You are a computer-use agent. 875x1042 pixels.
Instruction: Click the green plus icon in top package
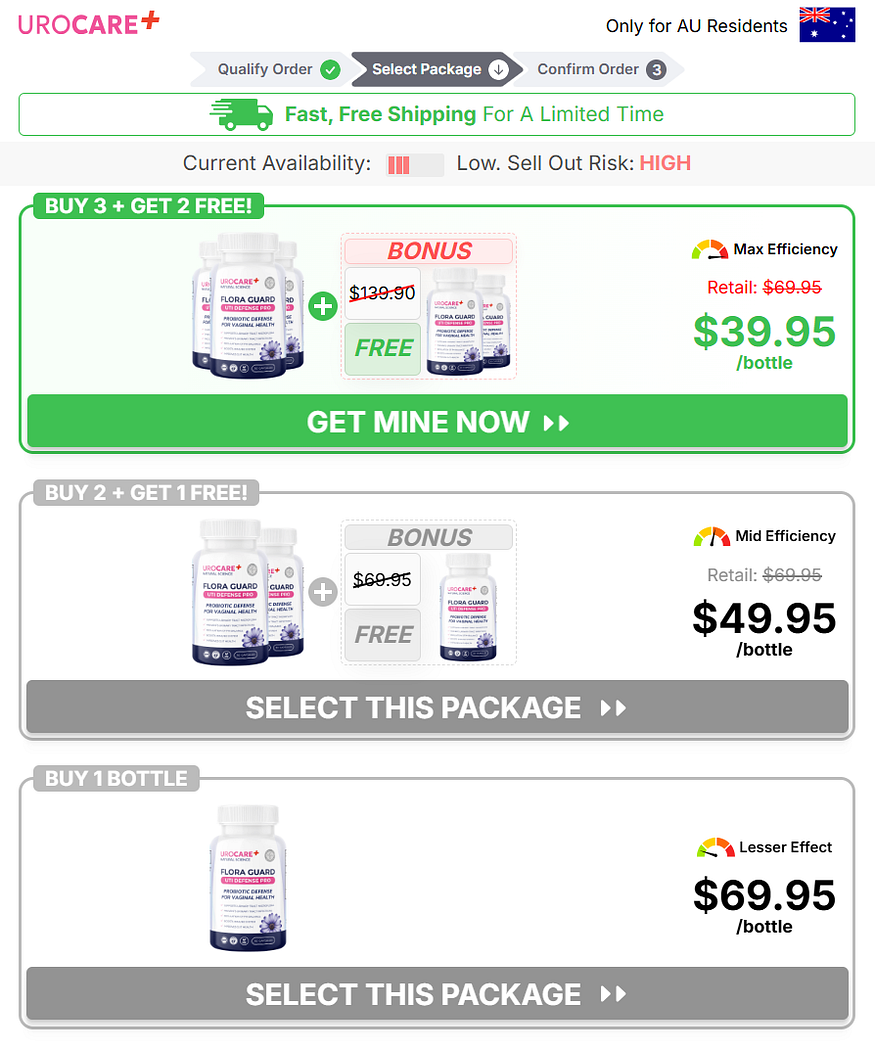[x=323, y=306]
